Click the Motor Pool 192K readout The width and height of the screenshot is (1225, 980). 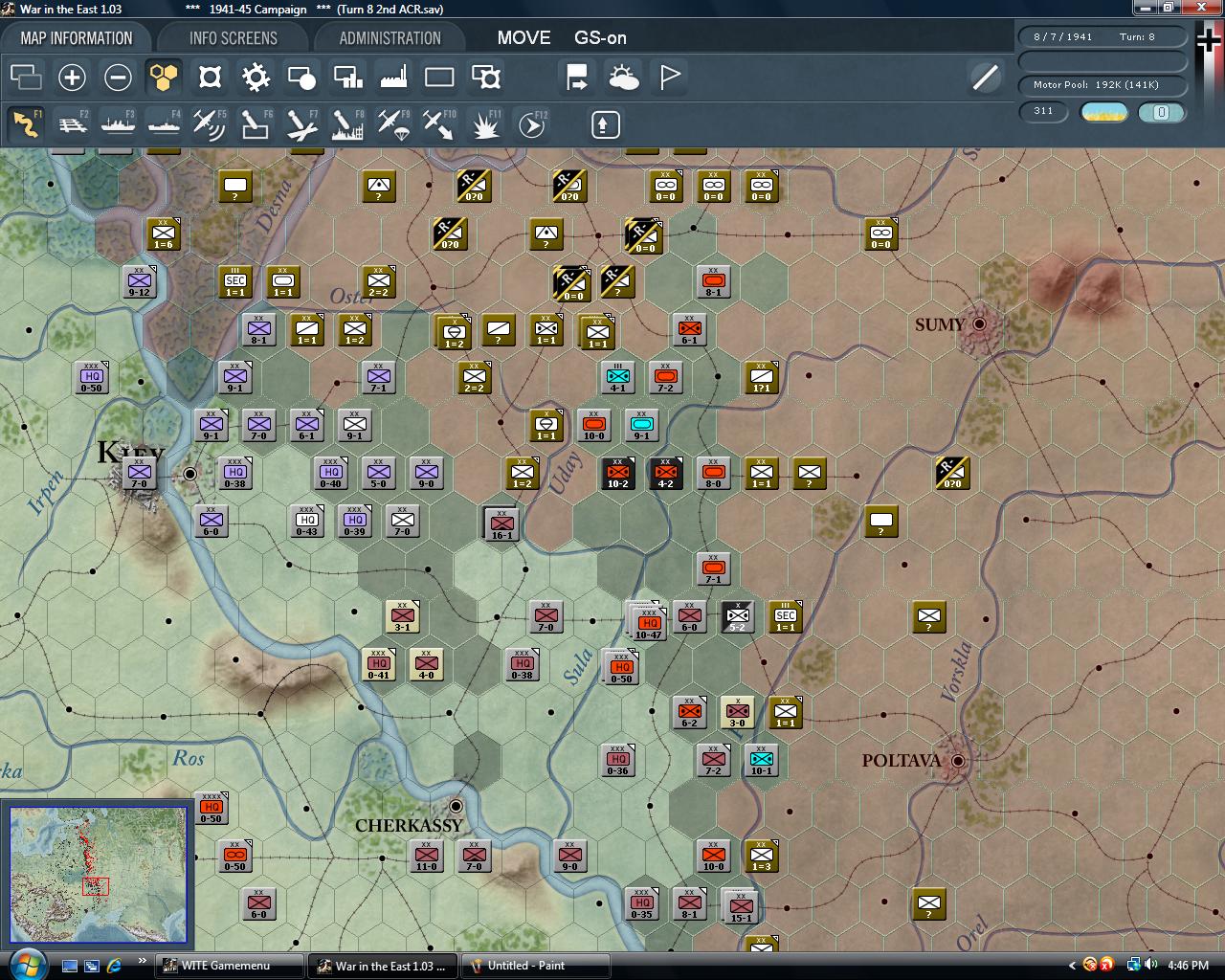click(x=1102, y=85)
